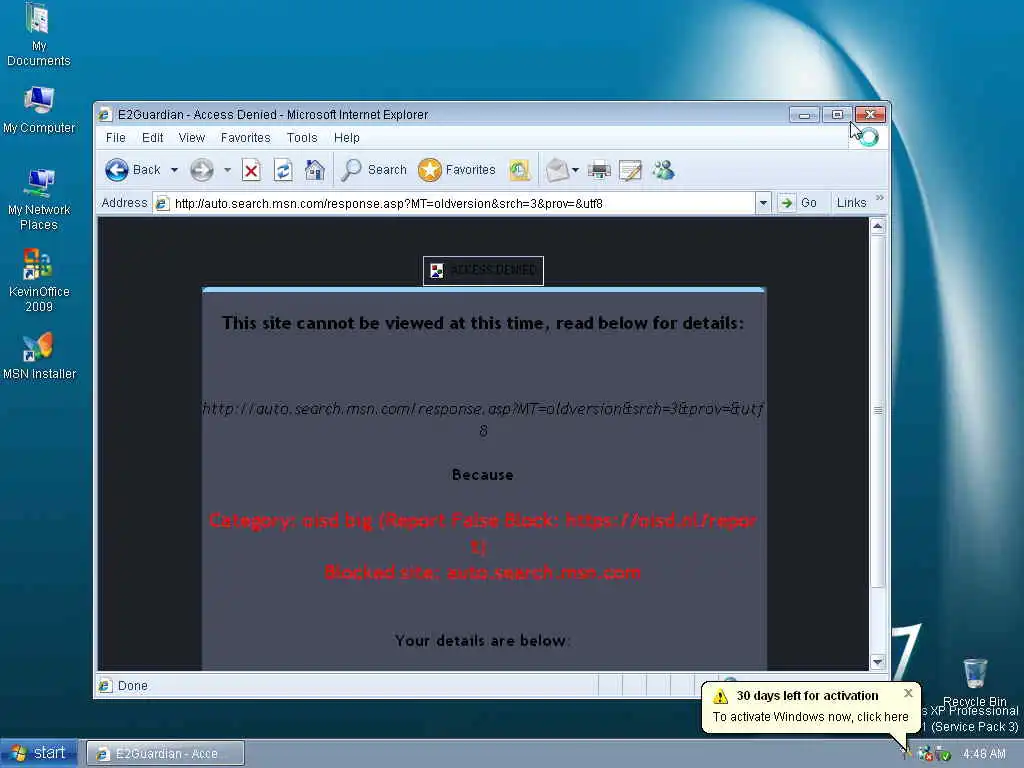This screenshot has width=1024, height=768.
Task: Open the Windows start button
Action: (x=39, y=753)
